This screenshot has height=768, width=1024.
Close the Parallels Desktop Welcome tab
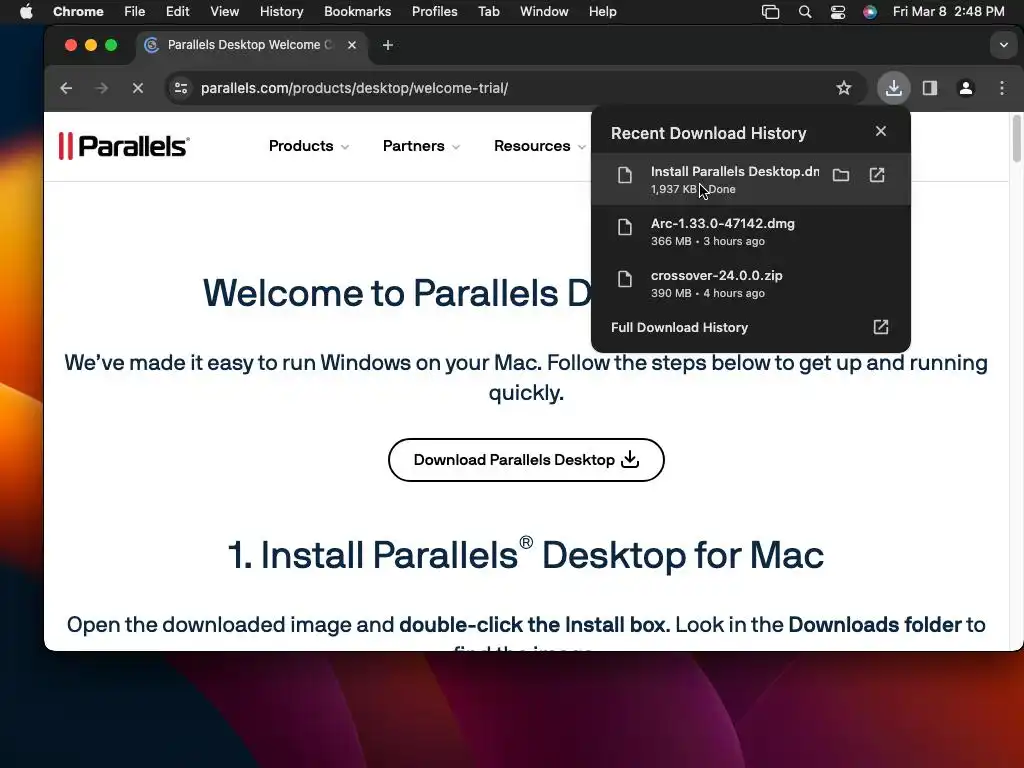click(352, 45)
